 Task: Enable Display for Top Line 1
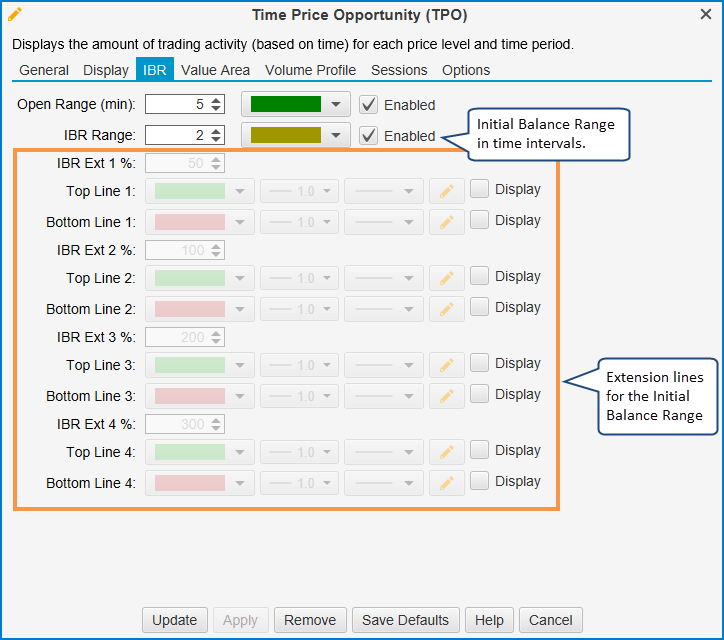click(479, 189)
